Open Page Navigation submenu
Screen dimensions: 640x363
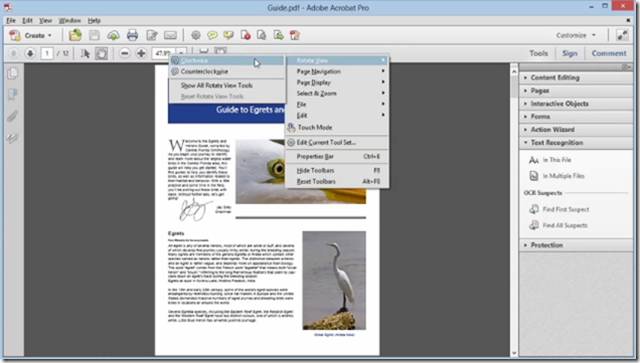tap(337, 71)
